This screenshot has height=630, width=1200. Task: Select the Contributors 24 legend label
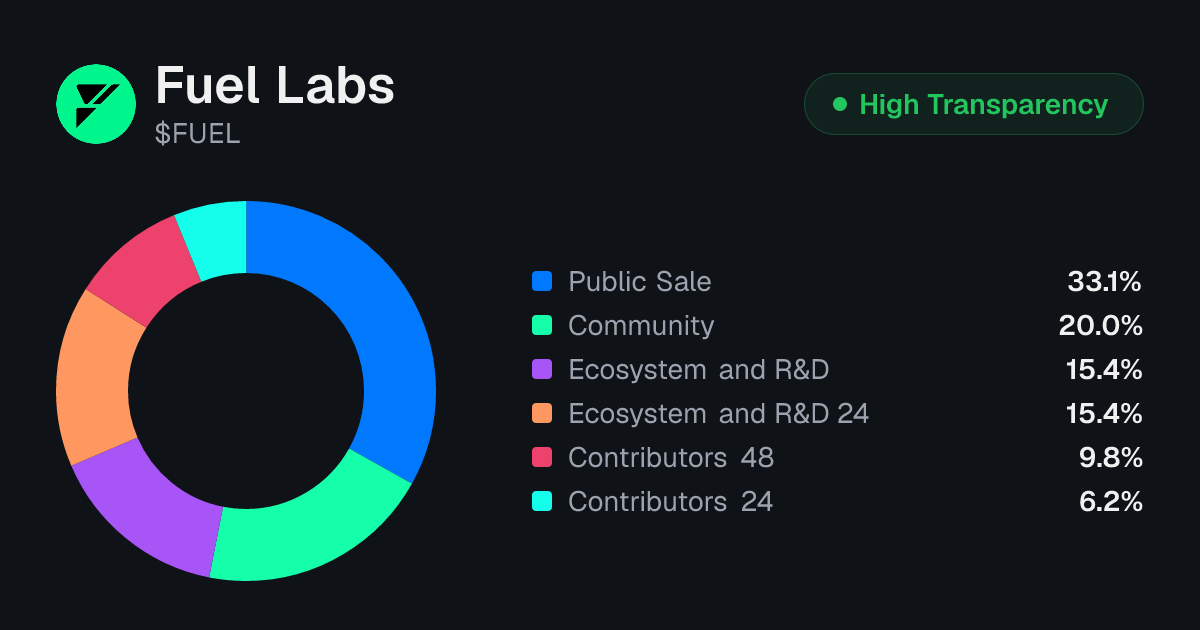[x=670, y=502]
